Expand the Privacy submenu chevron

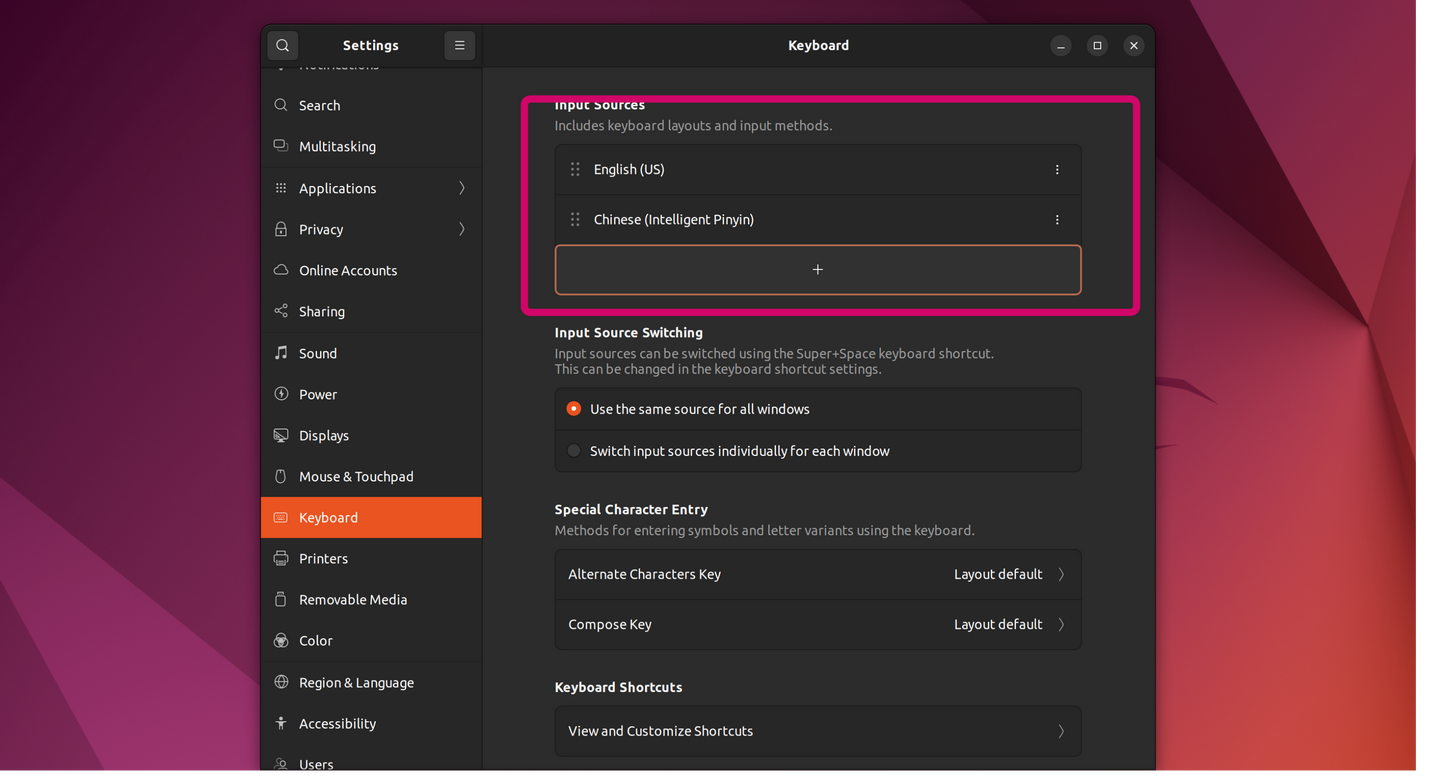[461, 229]
